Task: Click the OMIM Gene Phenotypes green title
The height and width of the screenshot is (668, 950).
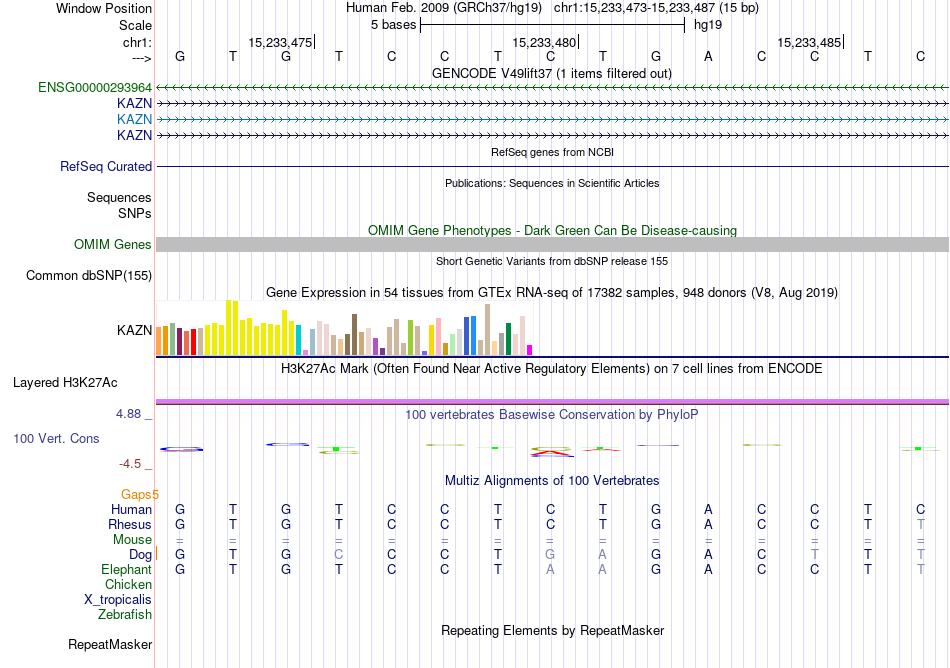Action: (552, 231)
